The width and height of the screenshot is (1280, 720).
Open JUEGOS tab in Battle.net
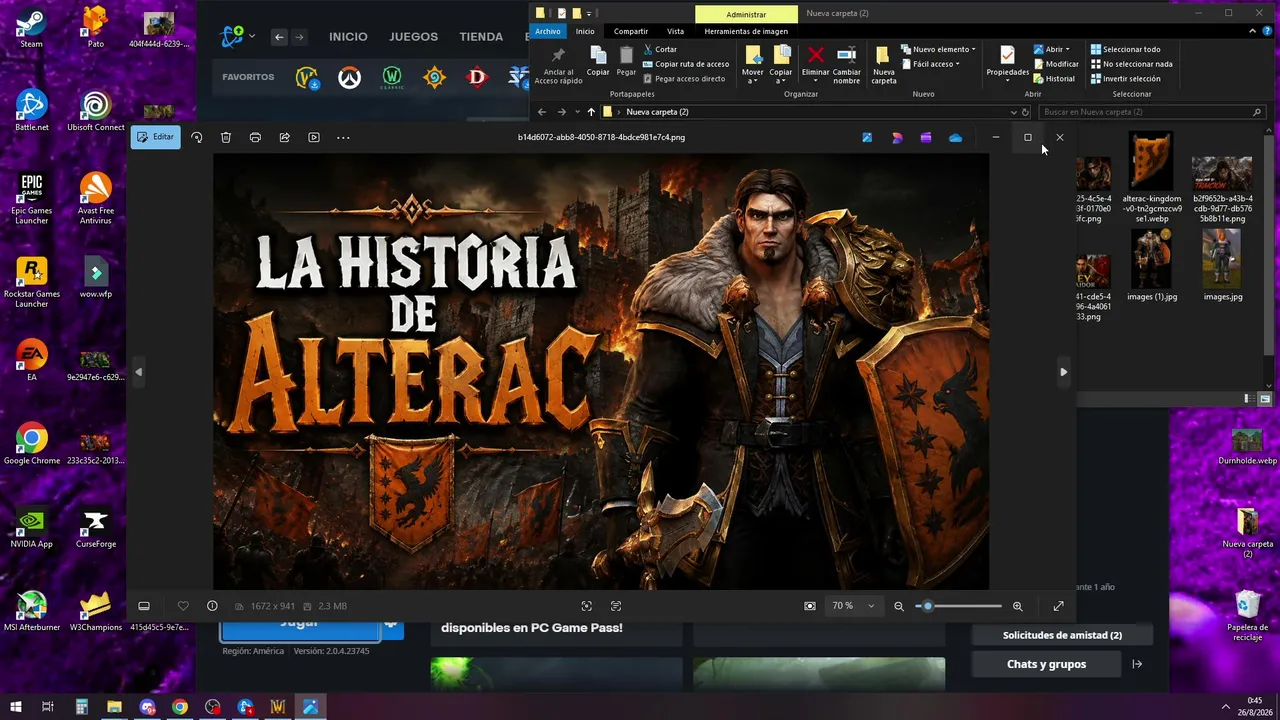pyautogui.click(x=414, y=37)
